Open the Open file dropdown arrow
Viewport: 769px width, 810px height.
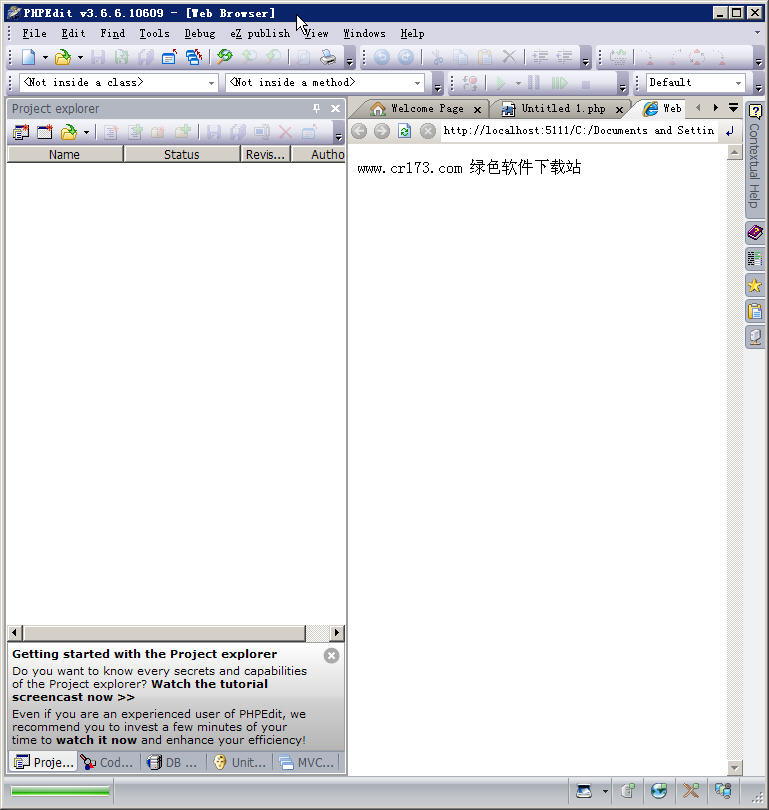[x=80, y=57]
